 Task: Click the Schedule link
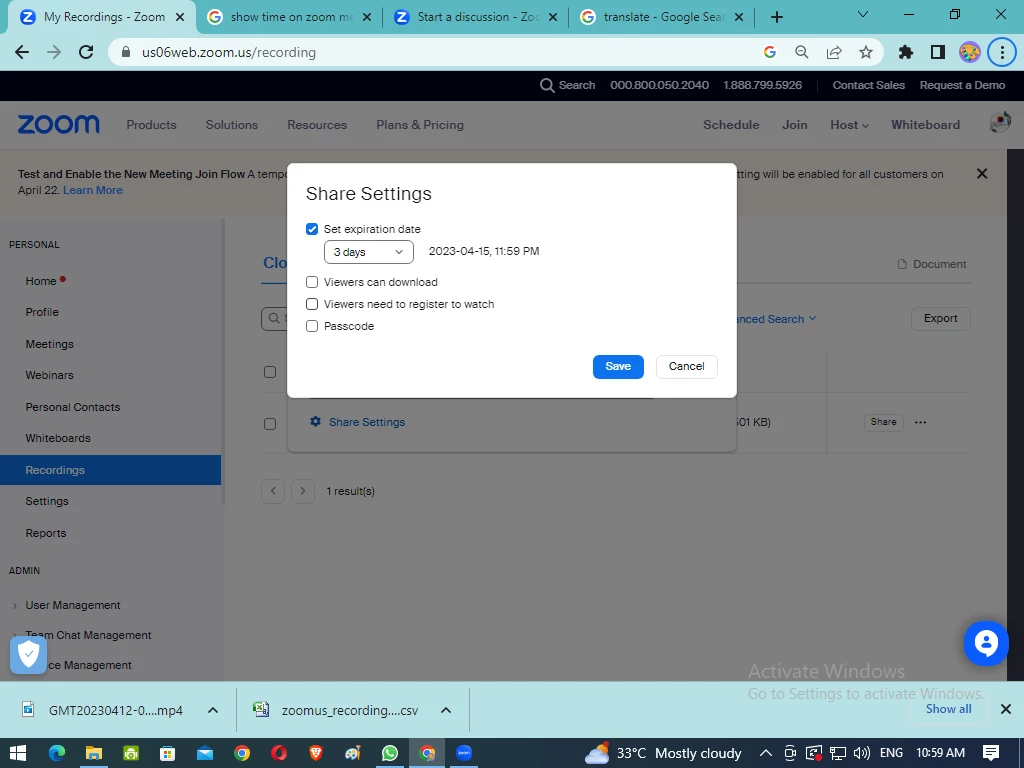731,125
